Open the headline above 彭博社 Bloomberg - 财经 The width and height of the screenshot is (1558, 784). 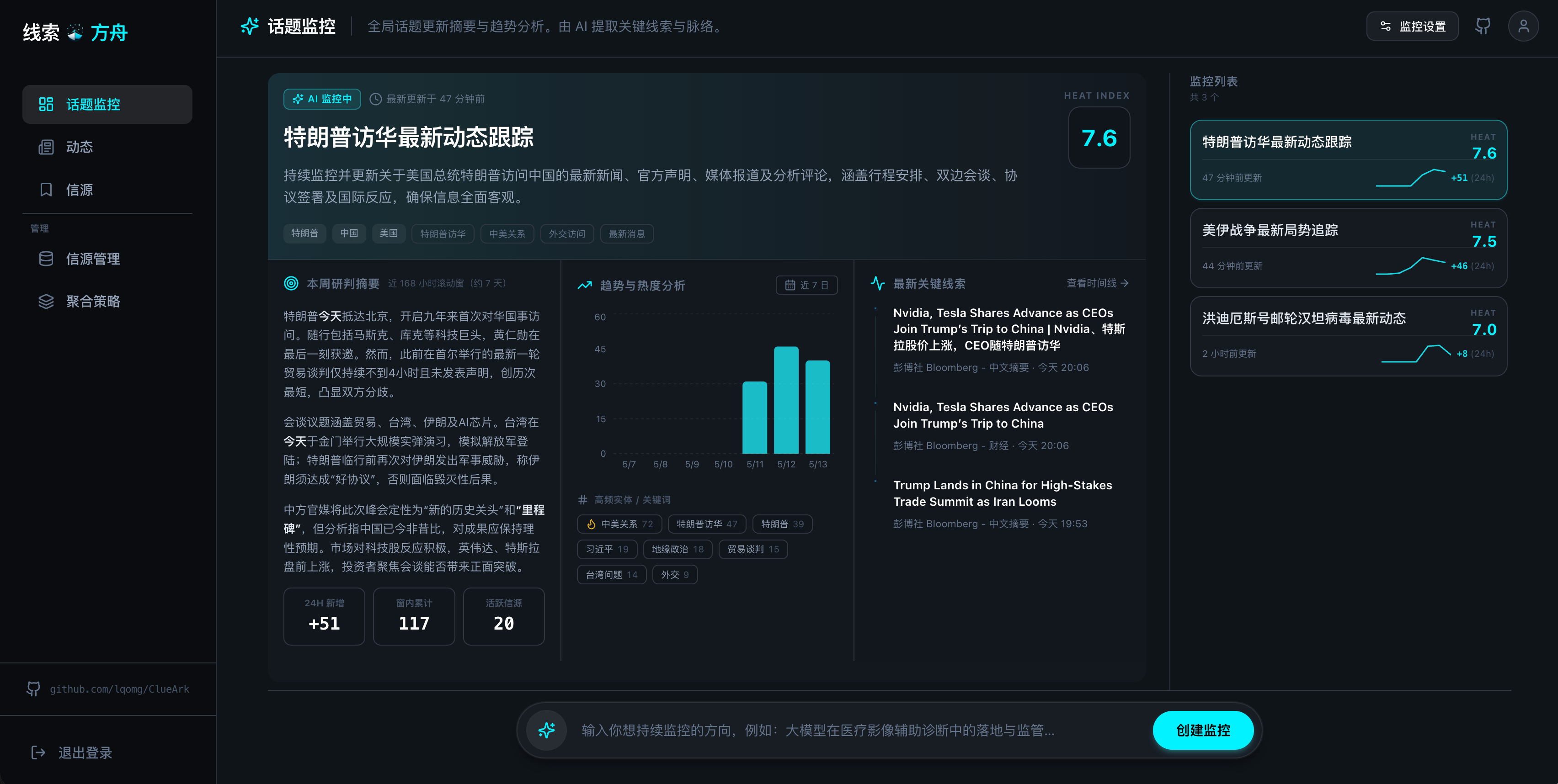coord(1003,415)
